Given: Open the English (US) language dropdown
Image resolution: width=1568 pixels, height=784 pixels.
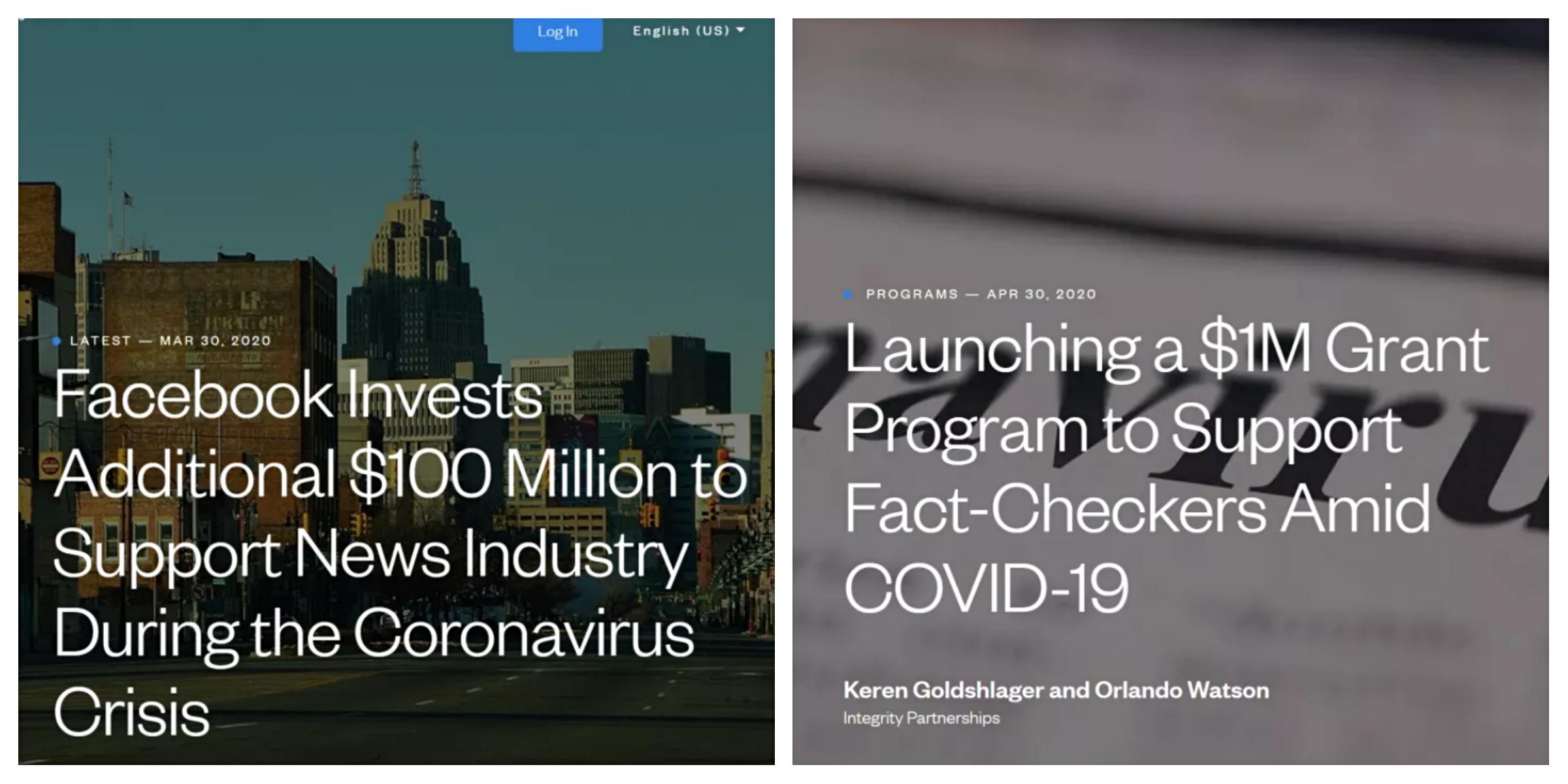Looking at the screenshot, I should pyautogui.click(x=689, y=31).
